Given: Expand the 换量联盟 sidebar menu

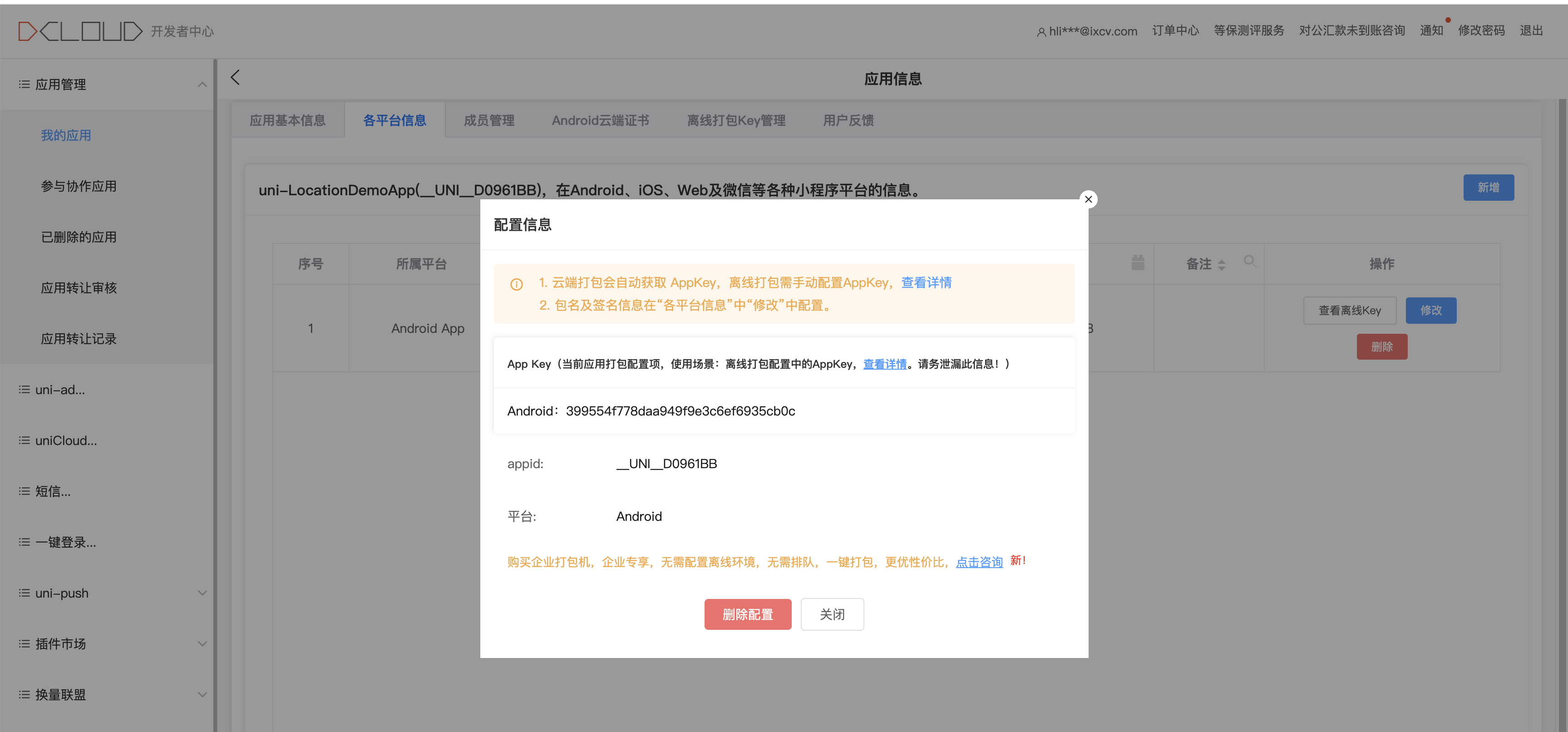Looking at the screenshot, I should pos(202,694).
